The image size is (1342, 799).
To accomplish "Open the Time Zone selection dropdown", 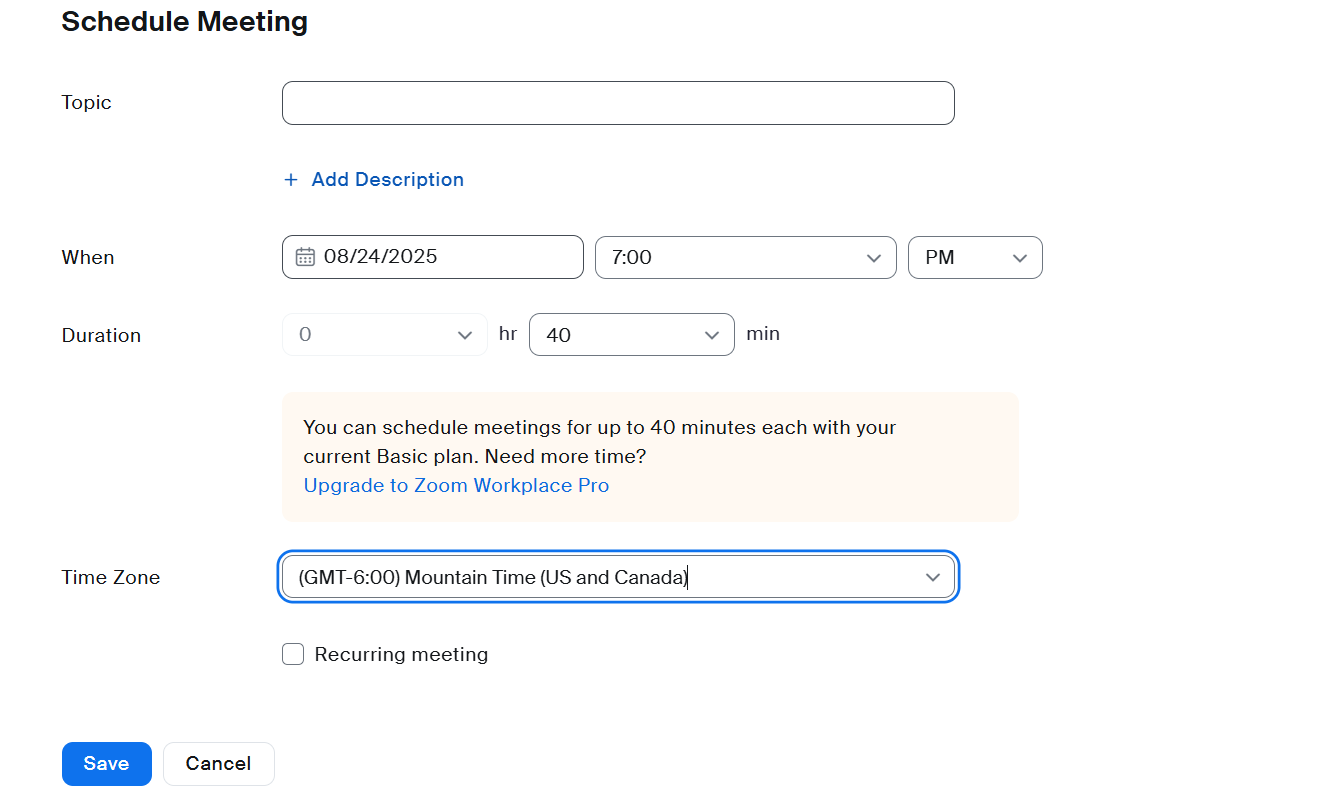I will tap(618, 577).
